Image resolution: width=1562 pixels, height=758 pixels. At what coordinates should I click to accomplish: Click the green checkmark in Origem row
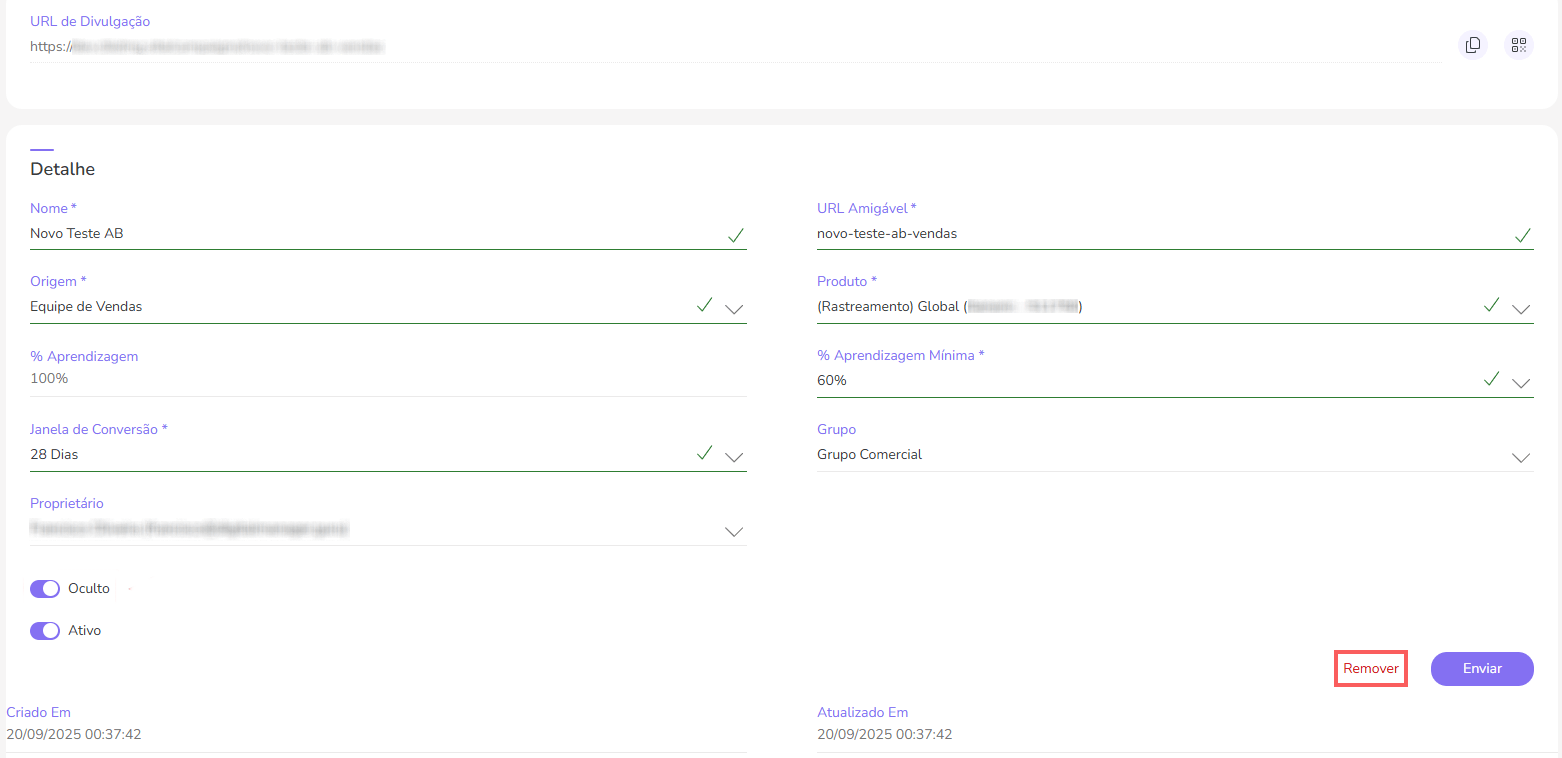click(x=704, y=305)
